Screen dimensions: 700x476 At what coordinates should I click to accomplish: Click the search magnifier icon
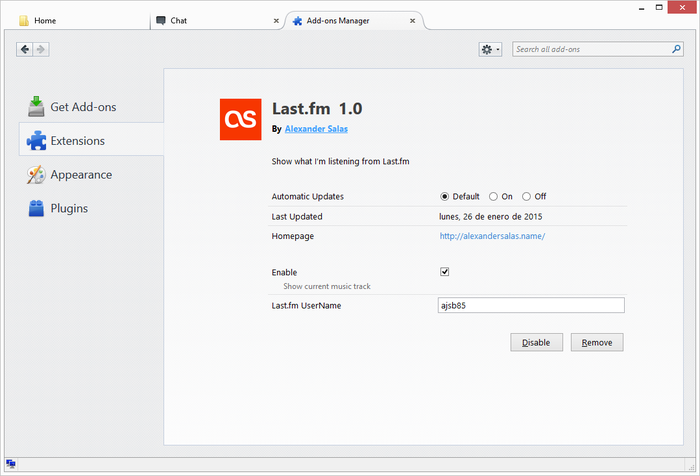(x=676, y=49)
